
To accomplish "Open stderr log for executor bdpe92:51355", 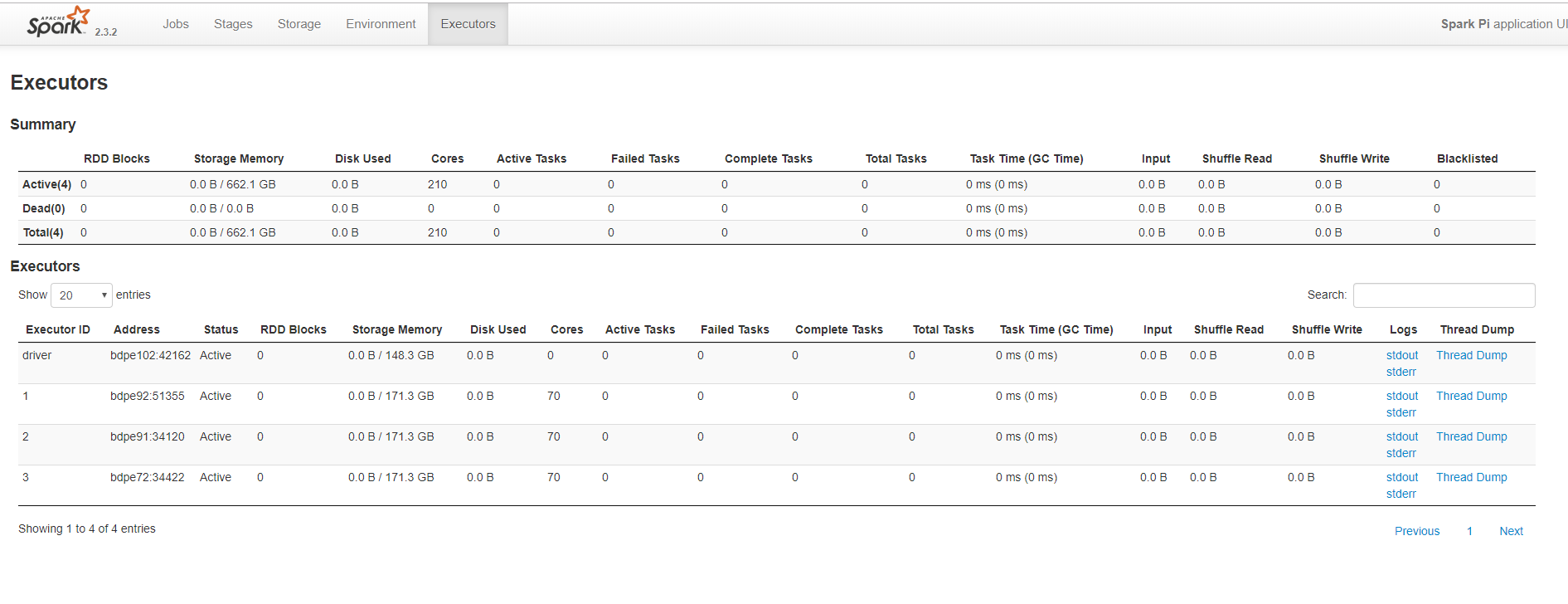I will (x=1401, y=412).
